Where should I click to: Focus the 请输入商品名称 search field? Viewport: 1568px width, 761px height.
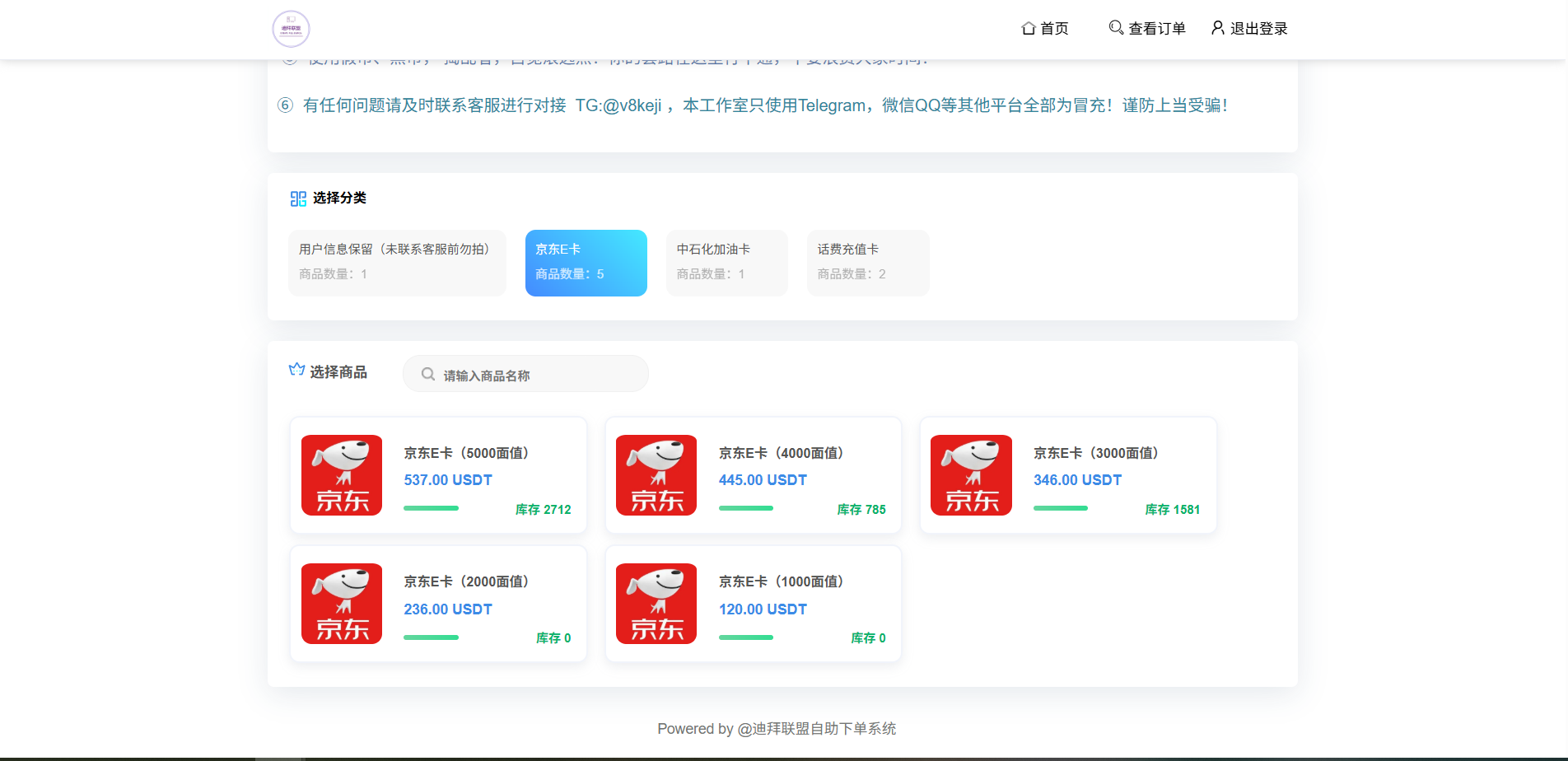(525, 374)
